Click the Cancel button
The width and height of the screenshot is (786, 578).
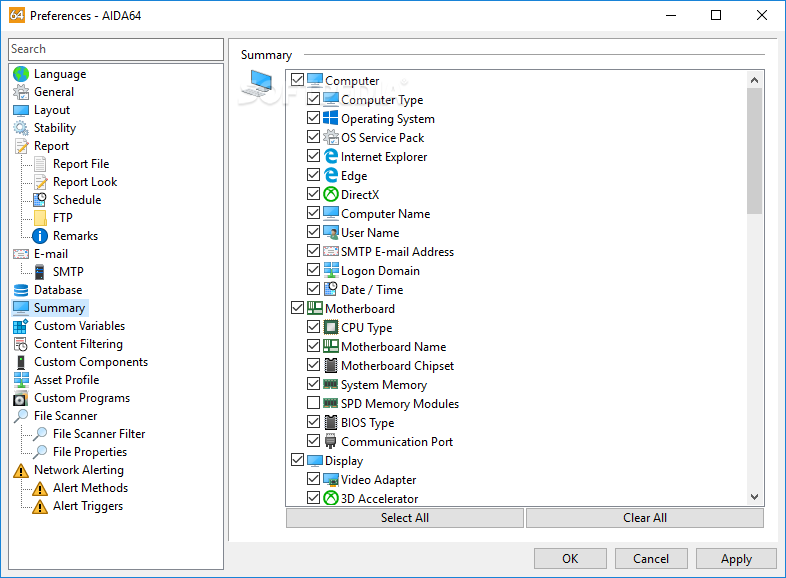tap(651, 558)
